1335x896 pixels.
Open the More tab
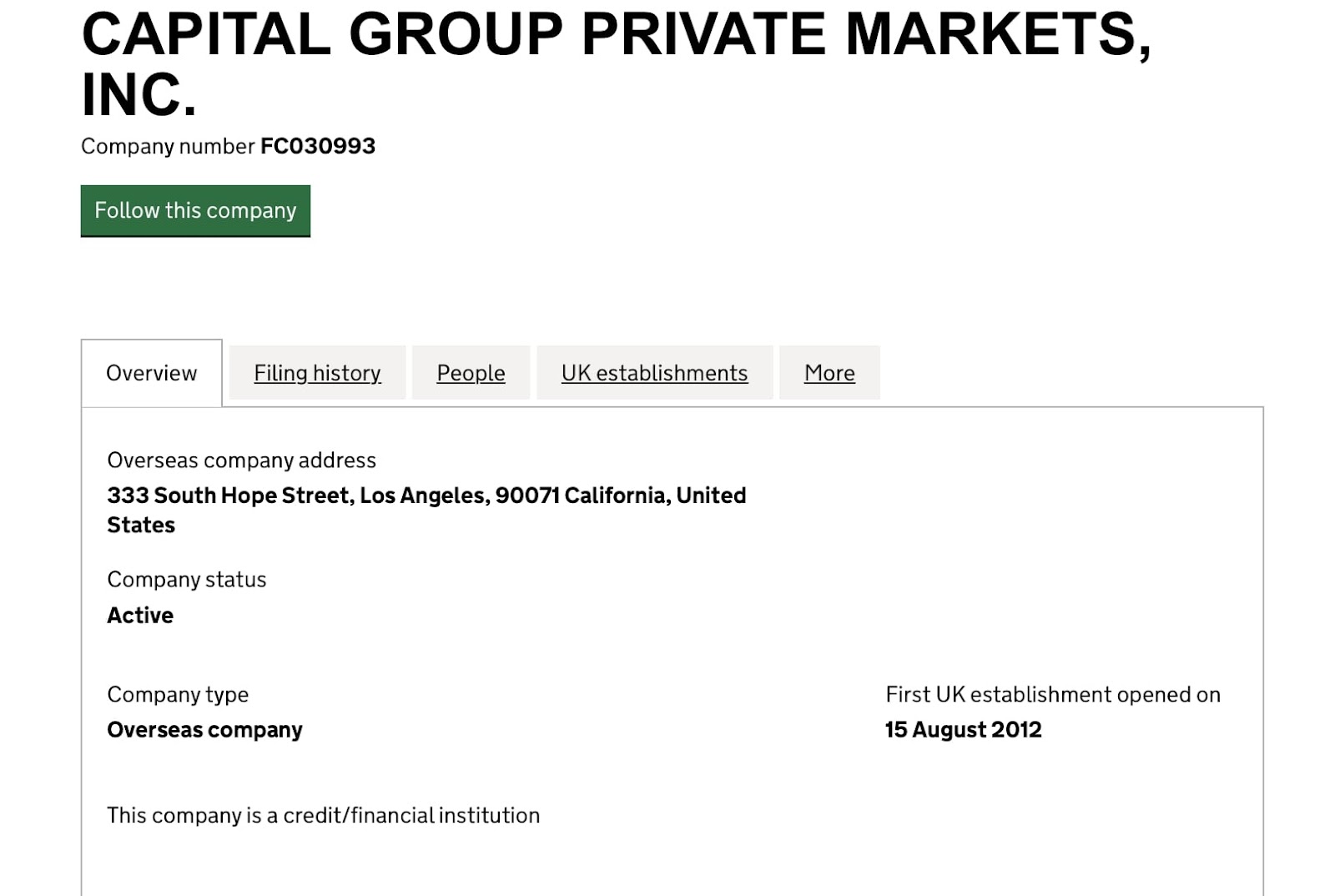pyautogui.click(x=829, y=373)
